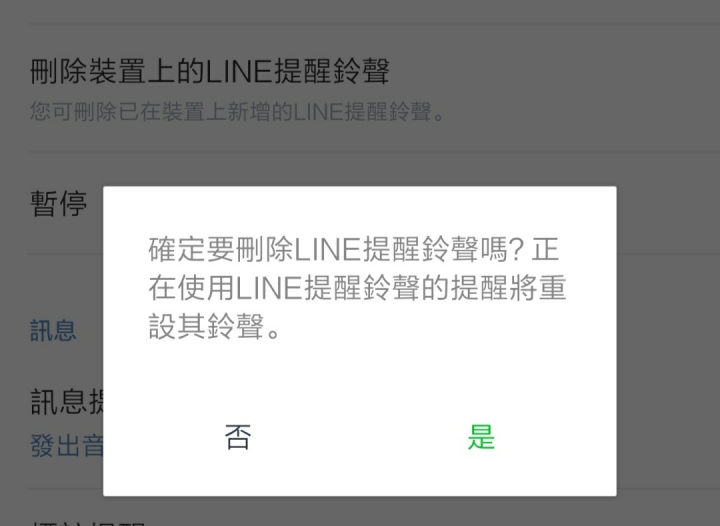This screenshot has height=526, width=720.
Task: Dismiss dialog via dimmed area right of 暫停
Action: pyautogui.click(x=668, y=203)
